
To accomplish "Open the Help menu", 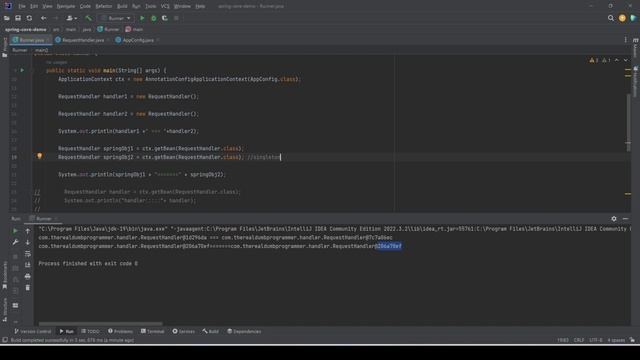I will 200,6.
